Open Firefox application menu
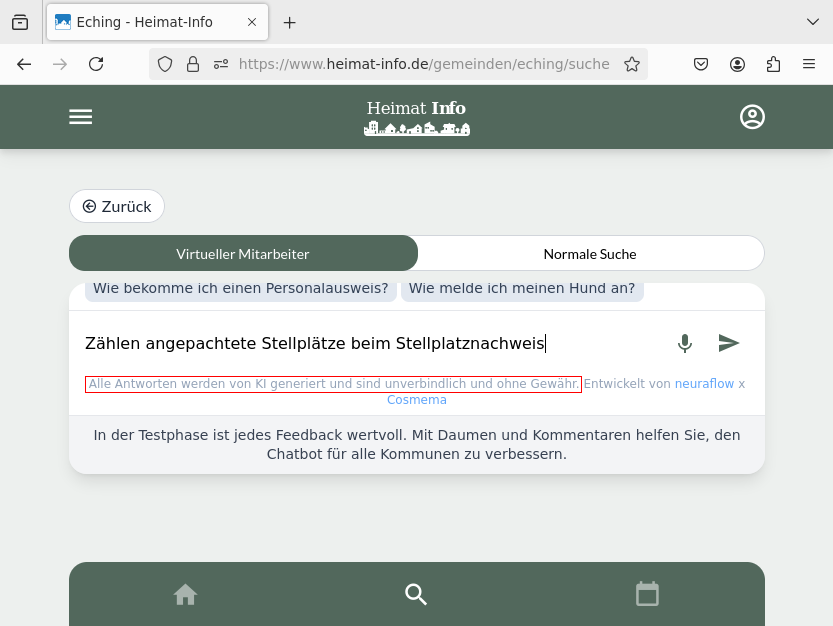This screenshot has width=833, height=626. 809,64
